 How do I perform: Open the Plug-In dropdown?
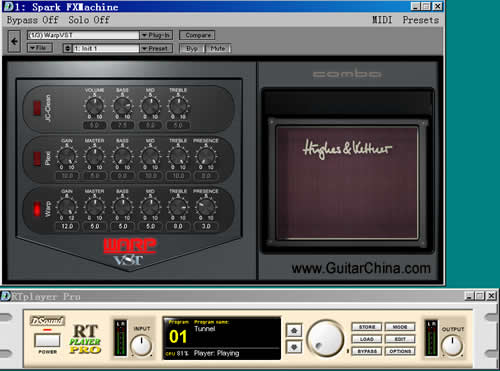point(156,35)
